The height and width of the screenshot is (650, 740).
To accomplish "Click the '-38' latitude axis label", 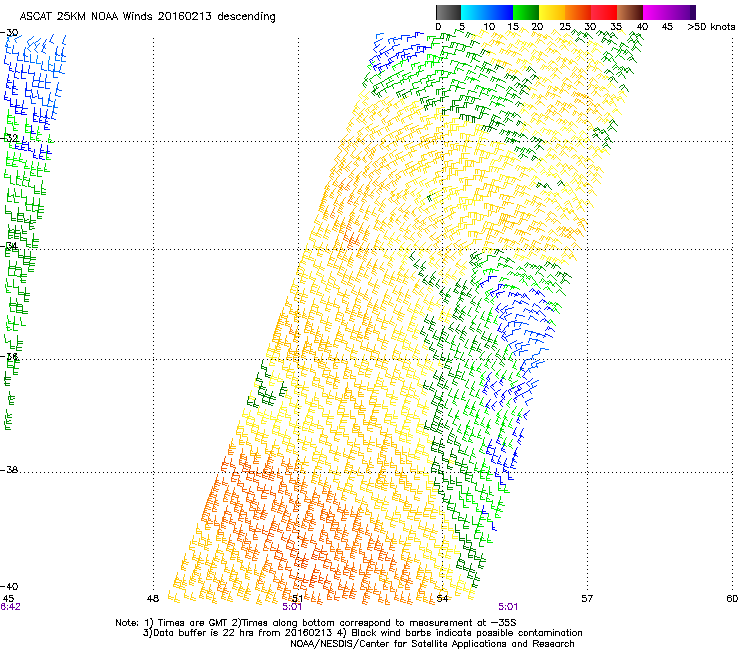I will tap(9, 470).
